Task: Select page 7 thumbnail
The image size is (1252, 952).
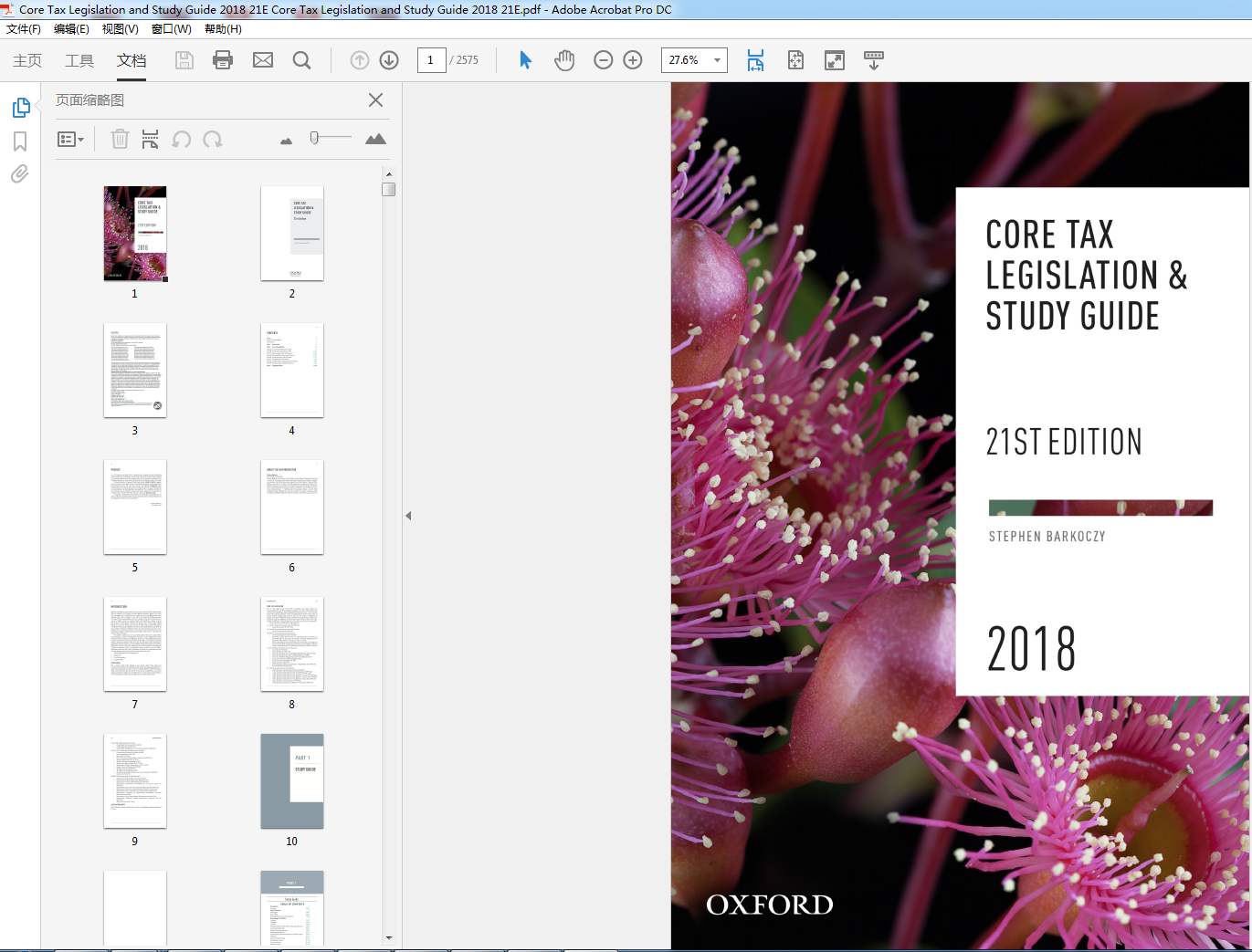Action: 135,644
